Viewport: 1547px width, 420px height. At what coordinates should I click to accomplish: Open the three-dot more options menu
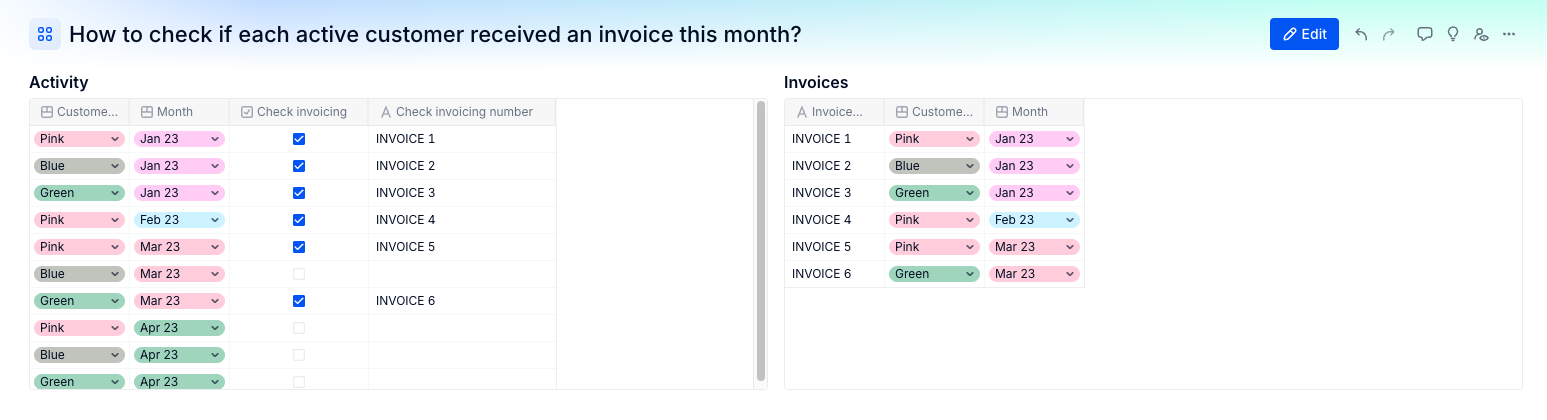[x=1509, y=34]
